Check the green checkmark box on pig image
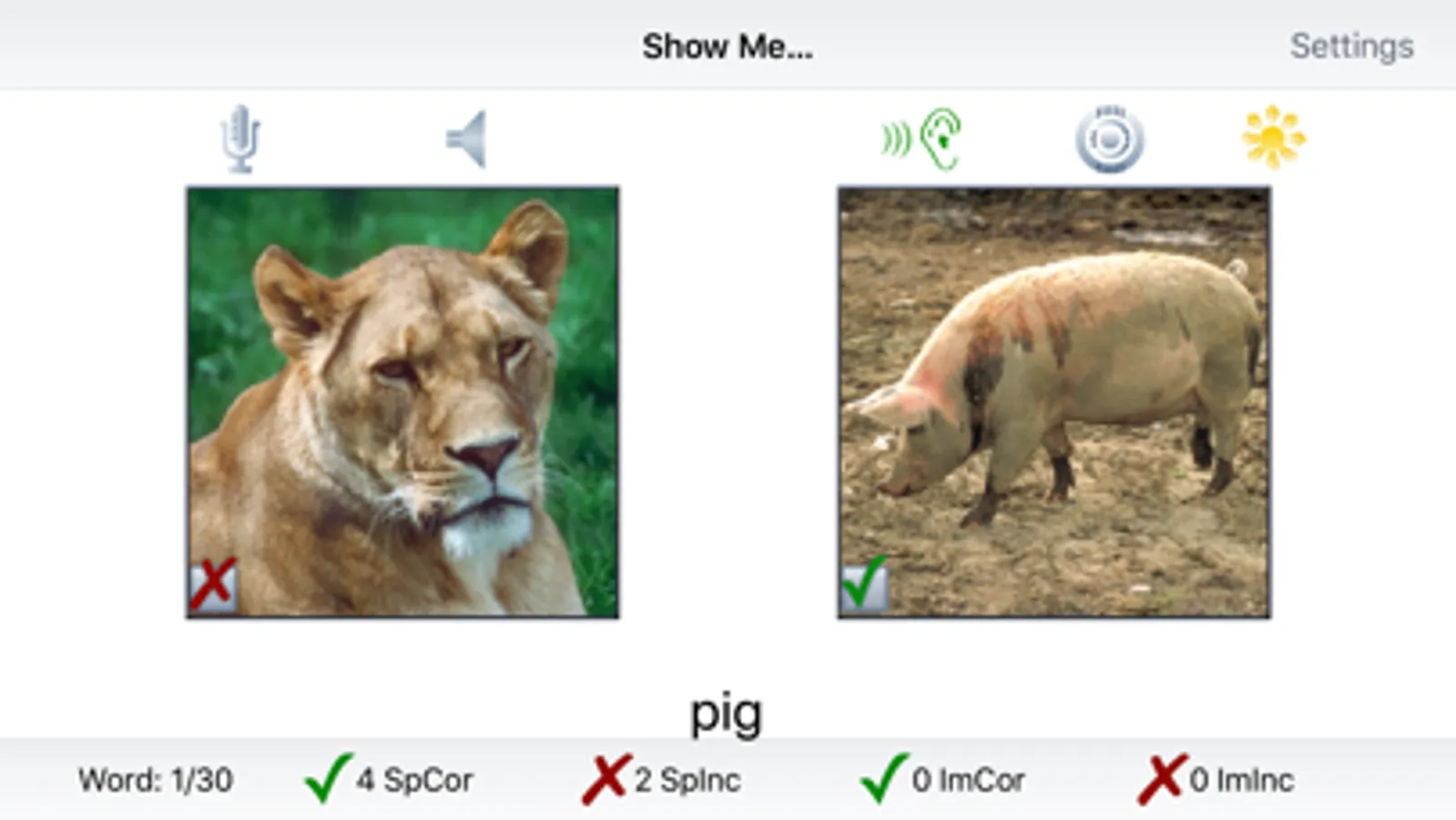This screenshot has width=1456, height=820. tap(864, 584)
